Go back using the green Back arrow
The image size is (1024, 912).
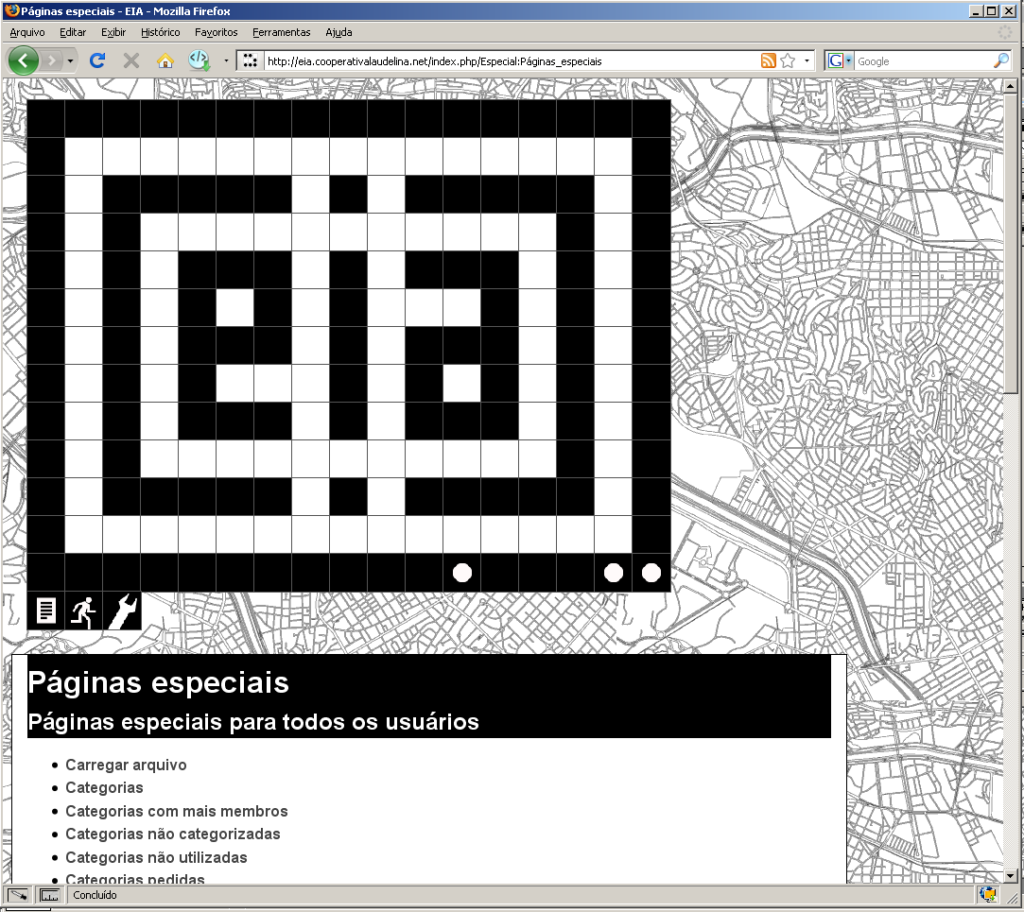(x=23, y=61)
